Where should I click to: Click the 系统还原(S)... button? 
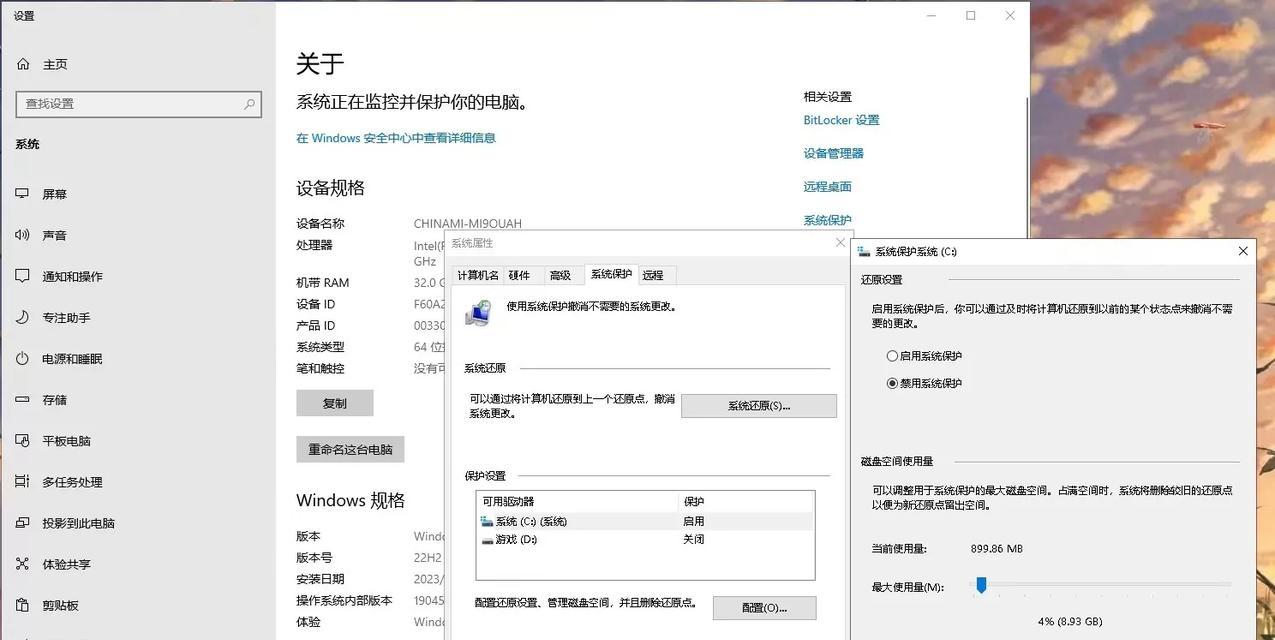pyautogui.click(x=759, y=406)
